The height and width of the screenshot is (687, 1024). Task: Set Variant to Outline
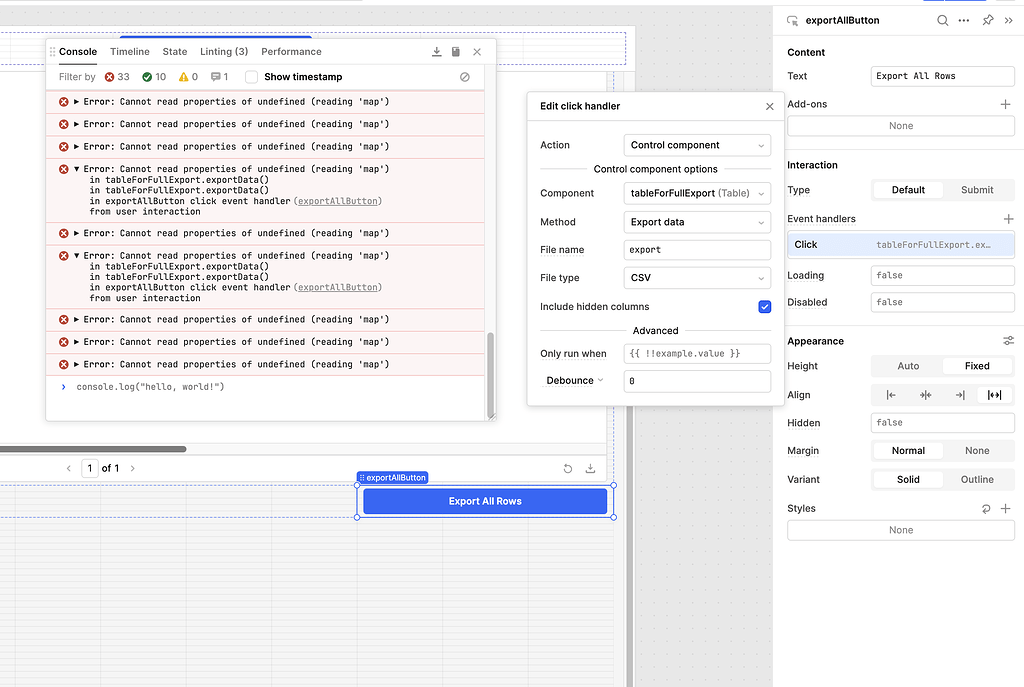click(977, 480)
